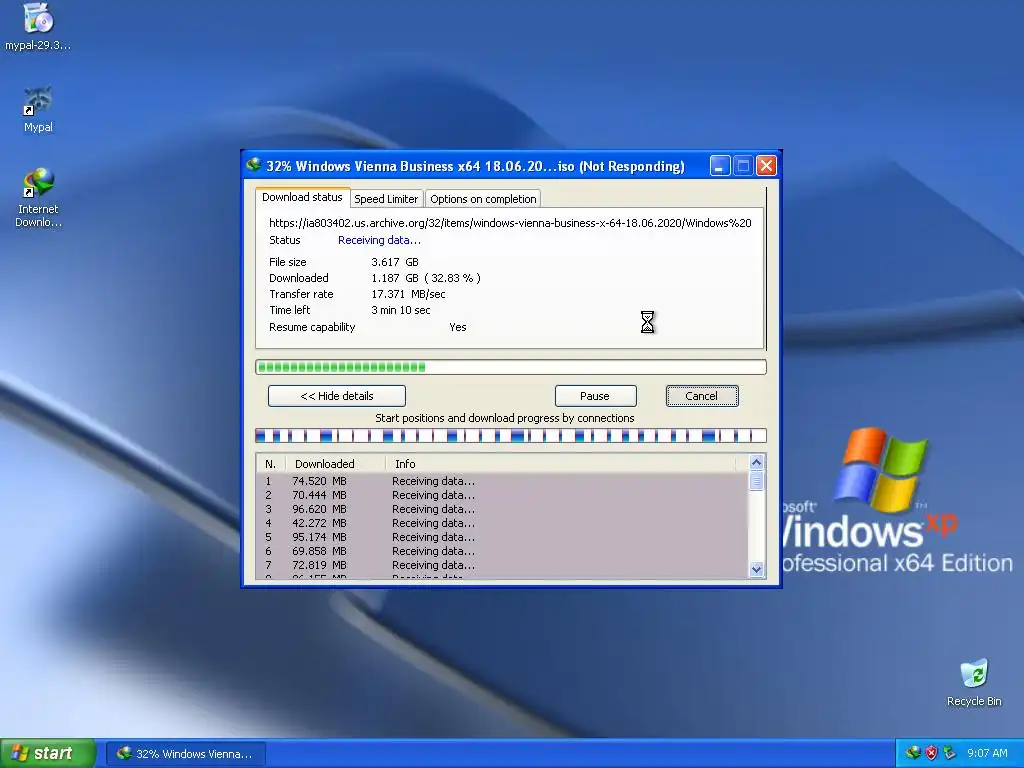Viewport: 1024px width, 768px height.
Task: Click the tray icon next to the clock
Action: point(950,753)
